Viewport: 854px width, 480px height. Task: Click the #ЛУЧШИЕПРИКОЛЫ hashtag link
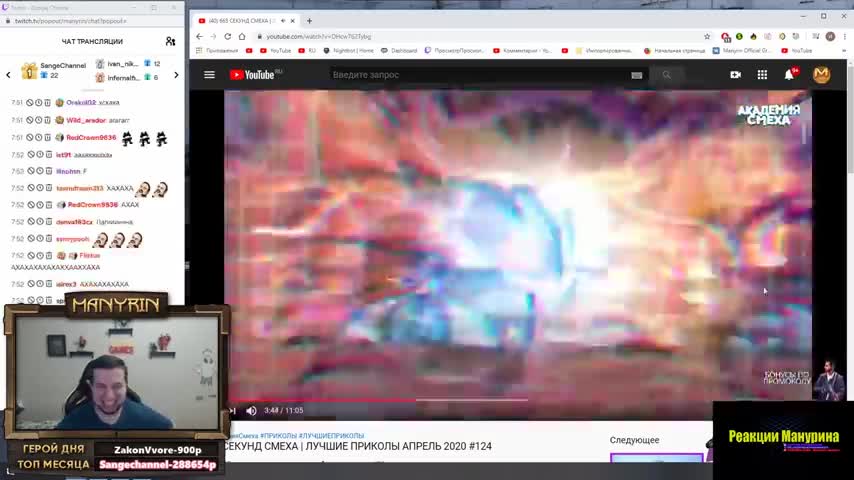click(x=331, y=436)
